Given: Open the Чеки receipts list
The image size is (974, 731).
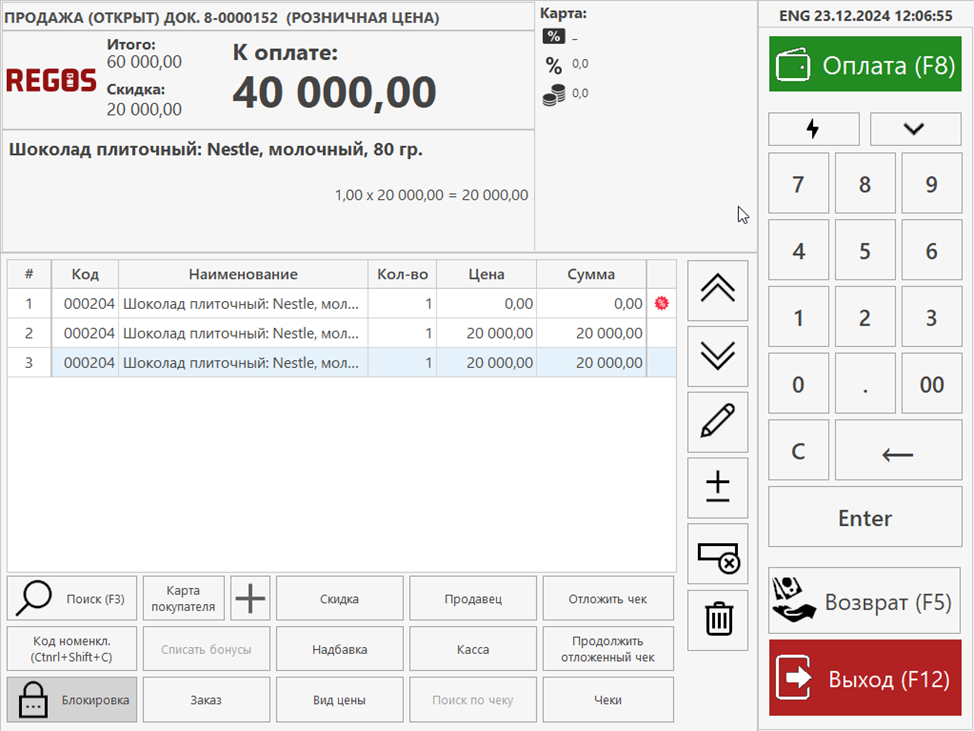Looking at the screenshot, I should coord(607,700).
